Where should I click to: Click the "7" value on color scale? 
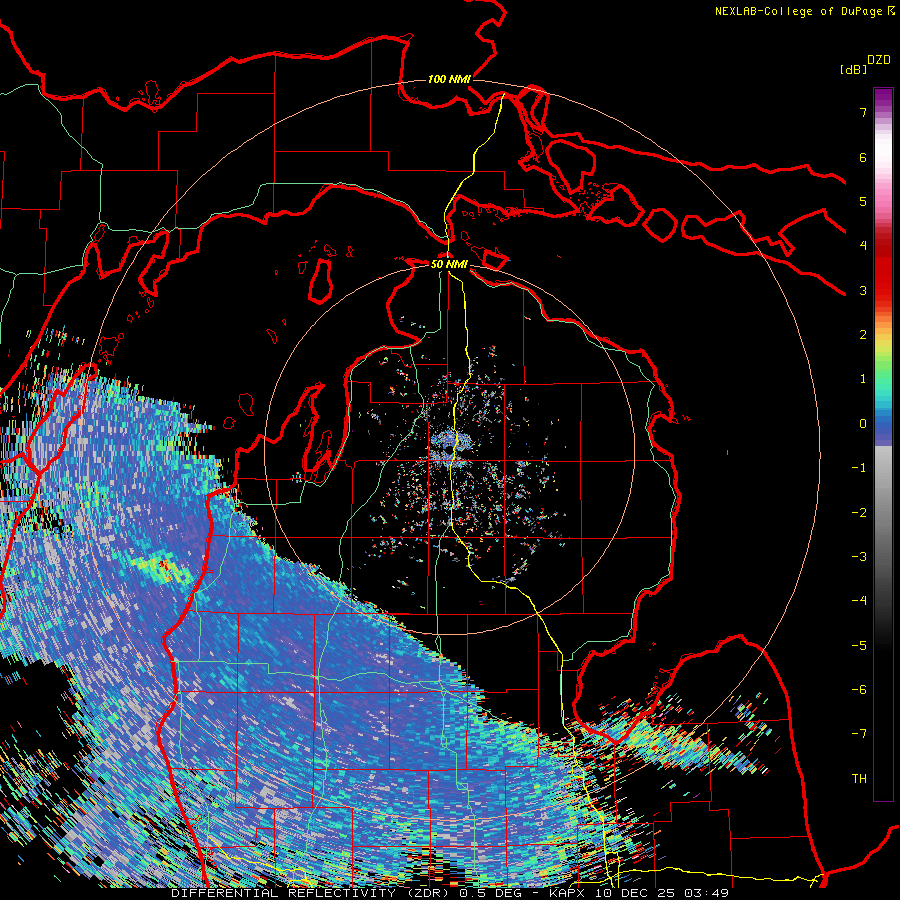point(863,112)
